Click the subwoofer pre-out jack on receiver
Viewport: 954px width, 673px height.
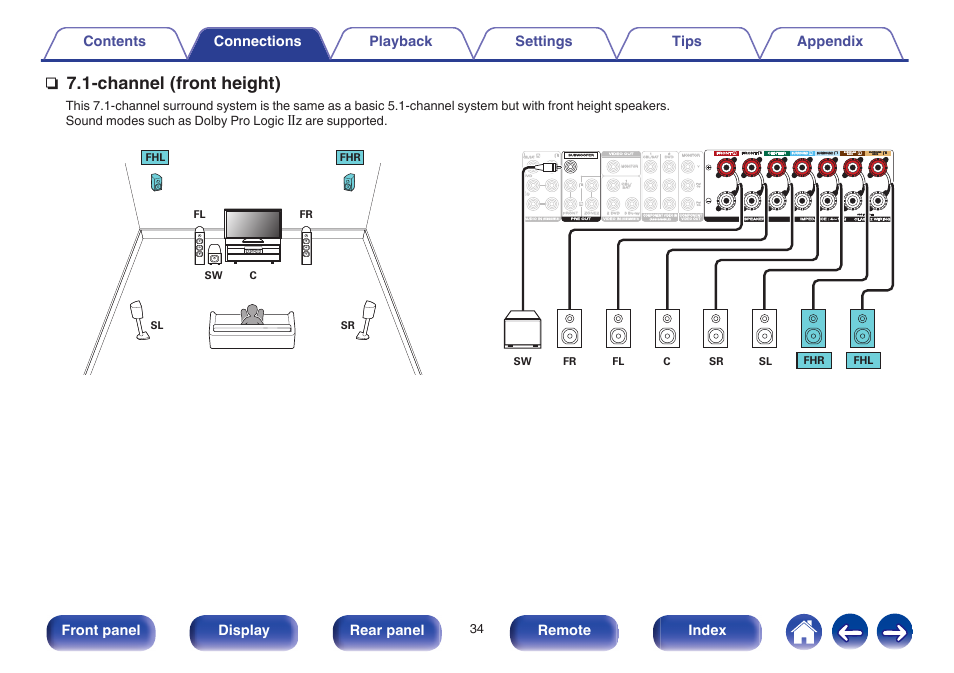570,167
